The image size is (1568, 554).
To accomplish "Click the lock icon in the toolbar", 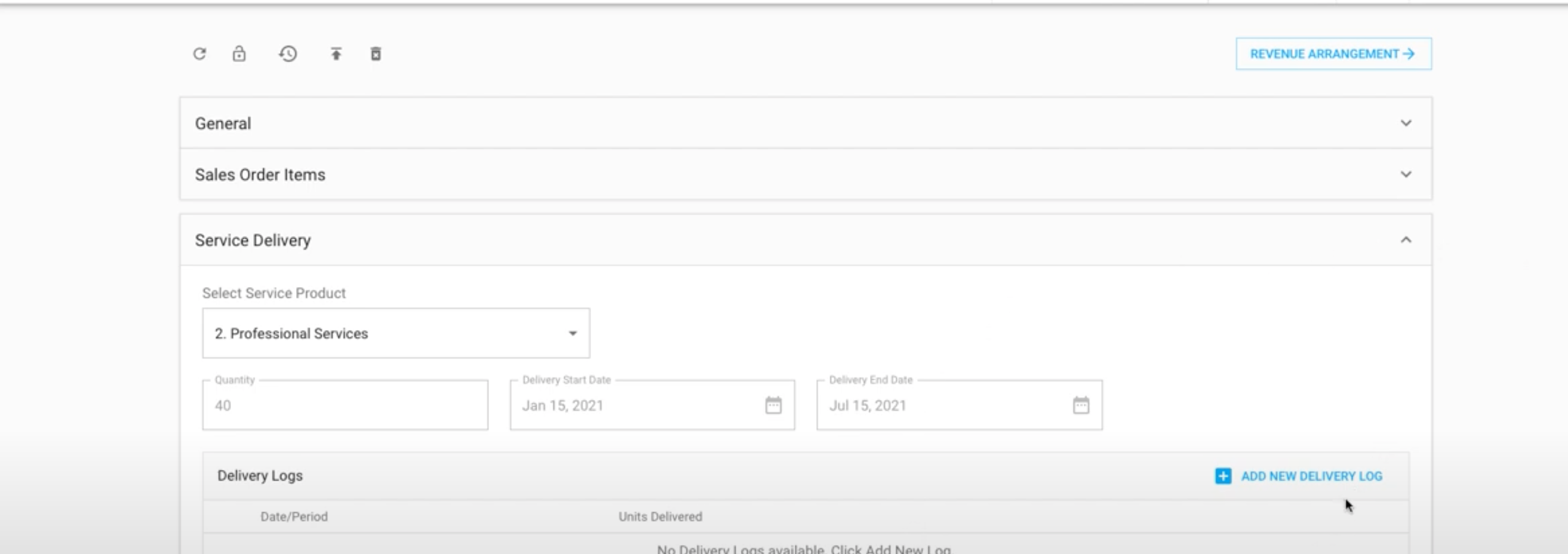I will 239,54.
